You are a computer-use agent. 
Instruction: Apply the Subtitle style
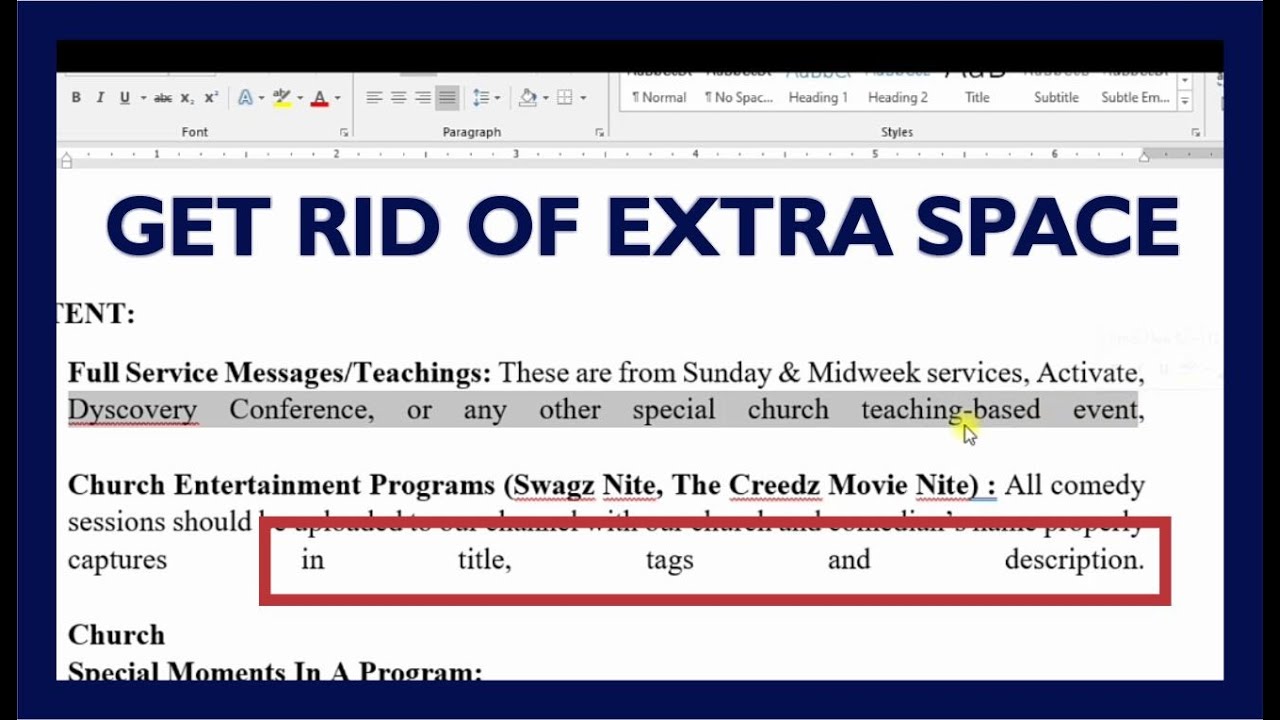point(1056,90)
